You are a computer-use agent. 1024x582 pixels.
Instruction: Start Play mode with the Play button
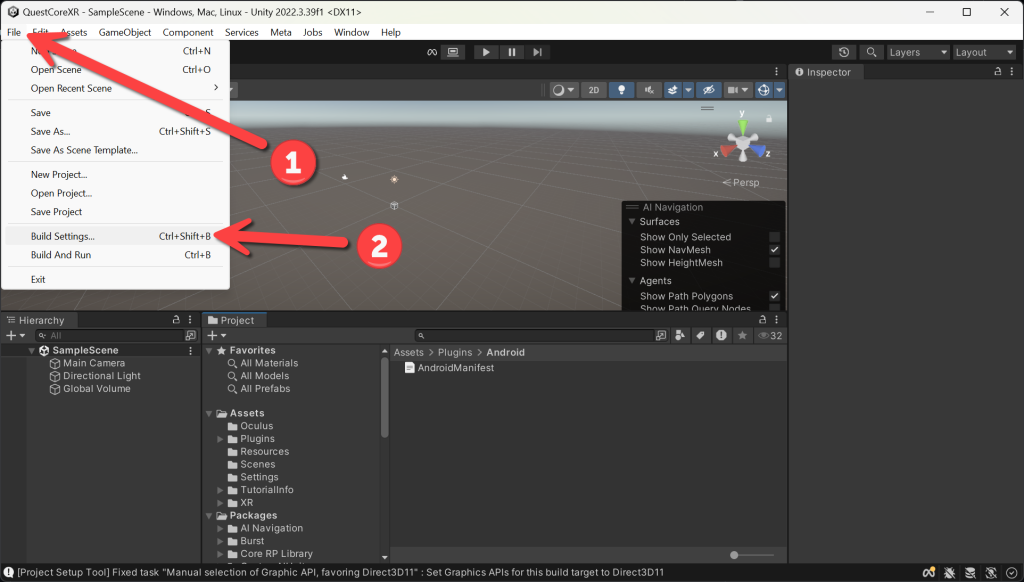[485, 52]
